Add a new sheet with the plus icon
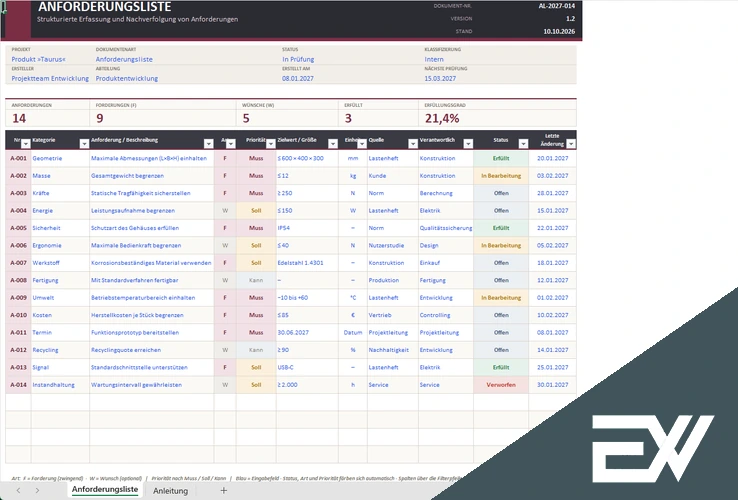This screenshot has height=500, width=738. coord(224,490)
